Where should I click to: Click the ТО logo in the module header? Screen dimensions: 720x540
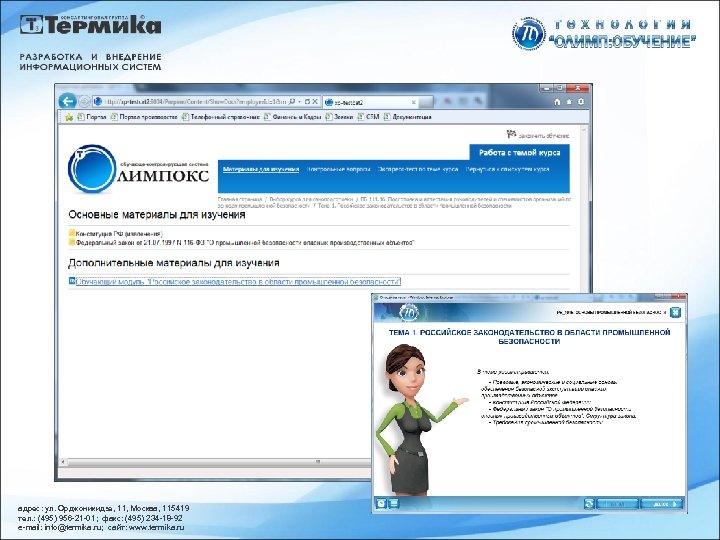(410, 313)
